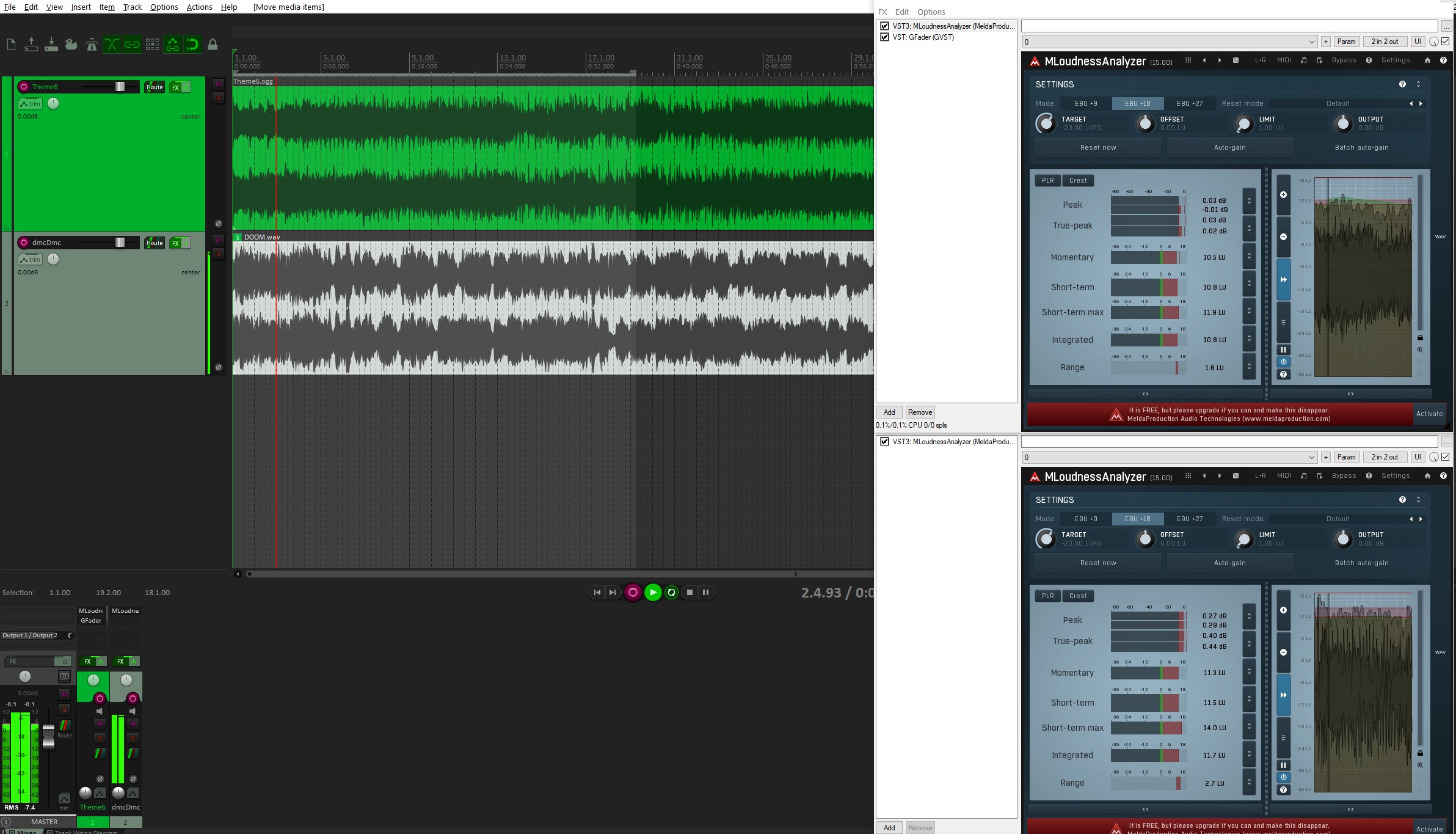Open the trim envelope button on Theme6 track
This screenshot has width=1456, height=834.
[30, 104]
